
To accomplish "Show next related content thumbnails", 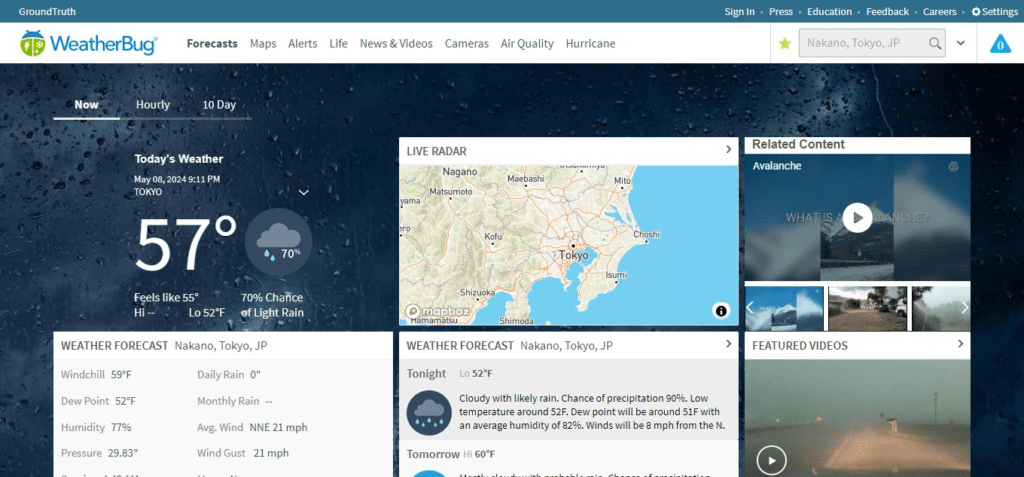I will click(965, 308).
